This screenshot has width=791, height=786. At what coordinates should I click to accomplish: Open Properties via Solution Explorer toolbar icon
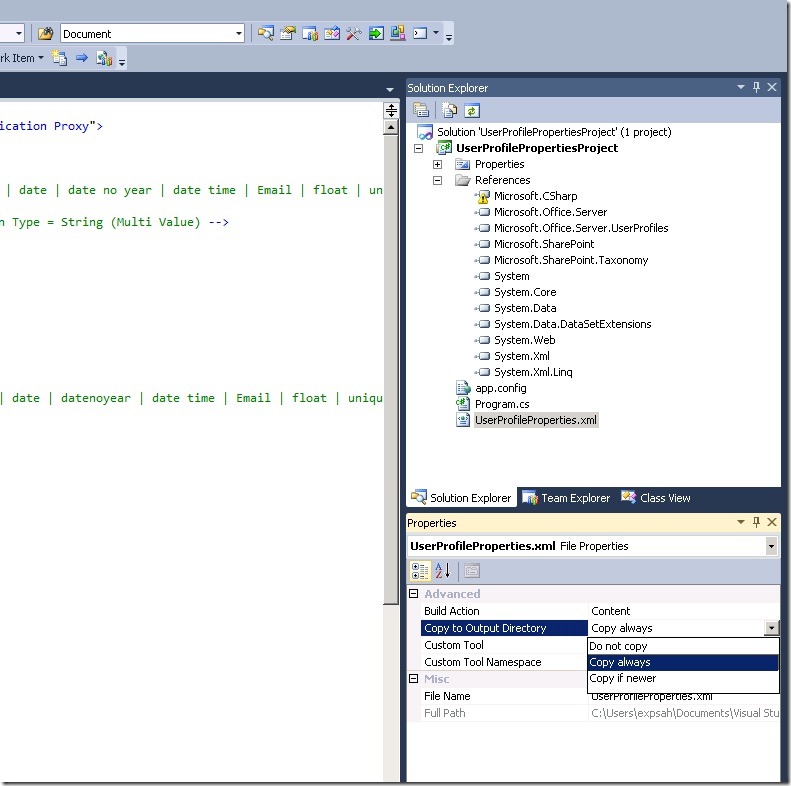pos(421,111)
